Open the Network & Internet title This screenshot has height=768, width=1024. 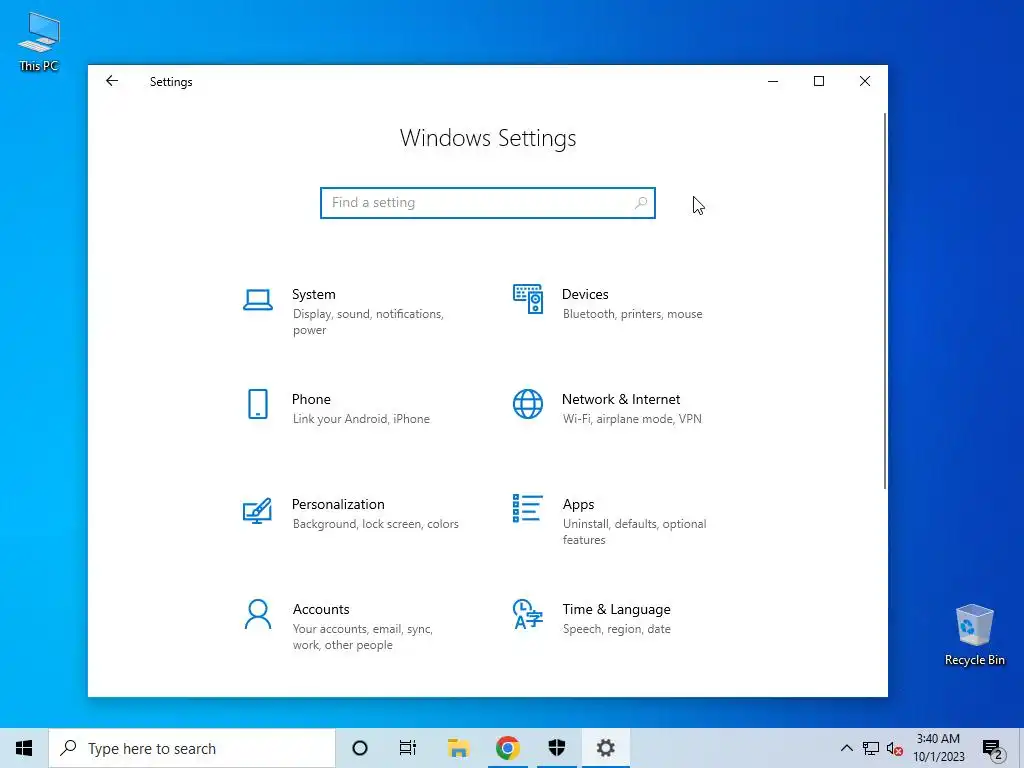click(621, 399)
